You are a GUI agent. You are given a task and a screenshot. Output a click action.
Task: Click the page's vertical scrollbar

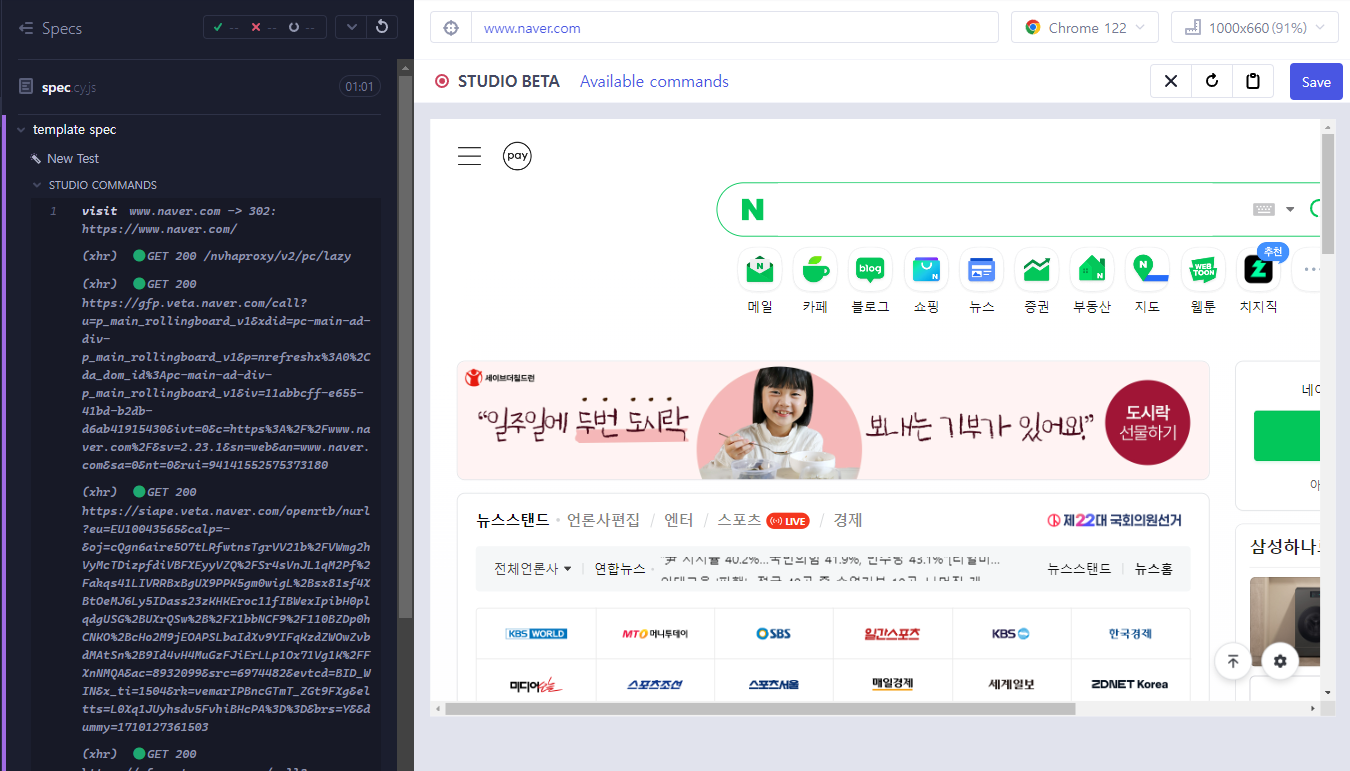pyautogui.click(x=1328, y=193)
